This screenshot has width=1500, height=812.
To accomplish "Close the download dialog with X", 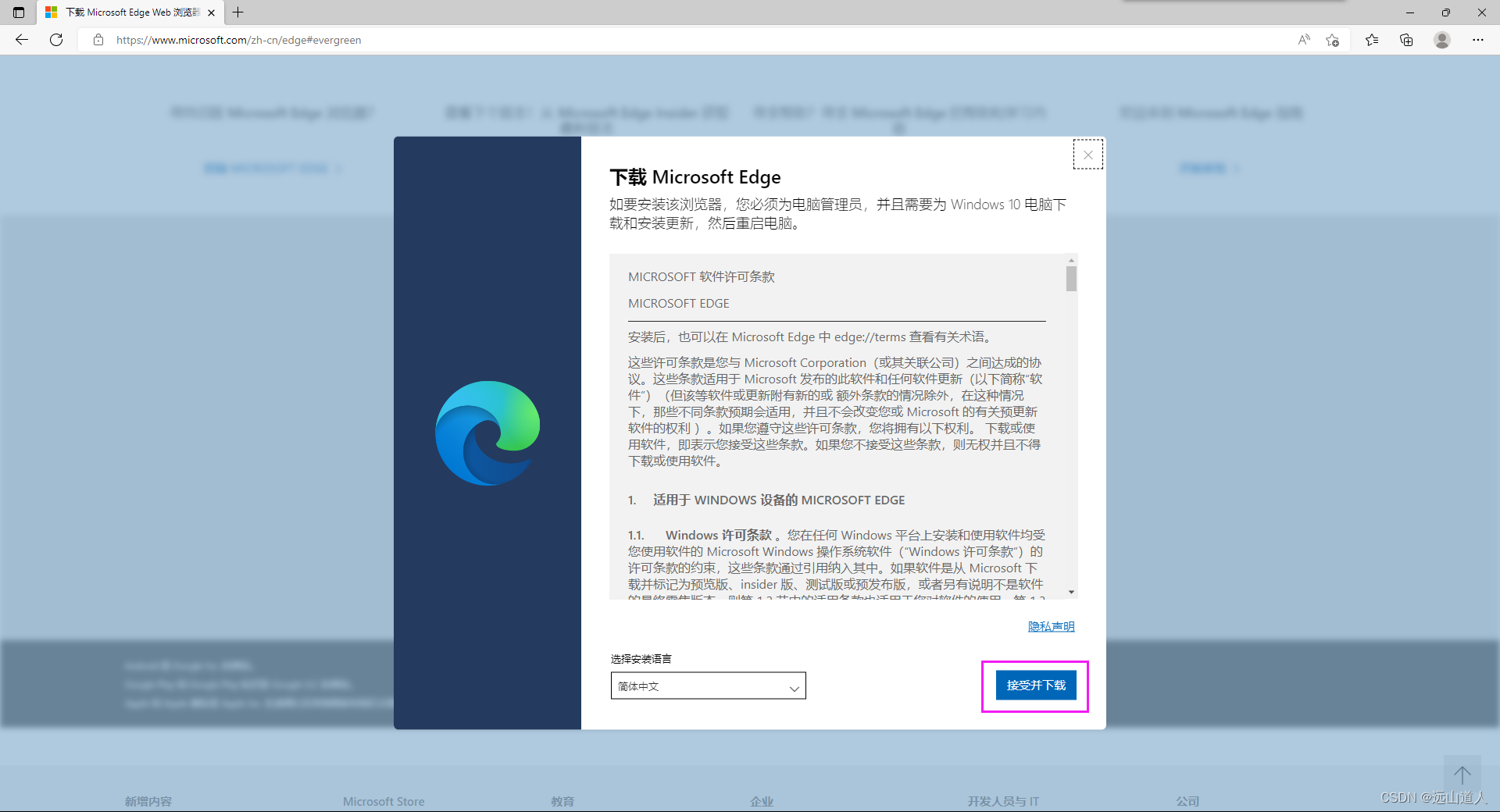I will pyautogui.click(x=1088, y=155).
